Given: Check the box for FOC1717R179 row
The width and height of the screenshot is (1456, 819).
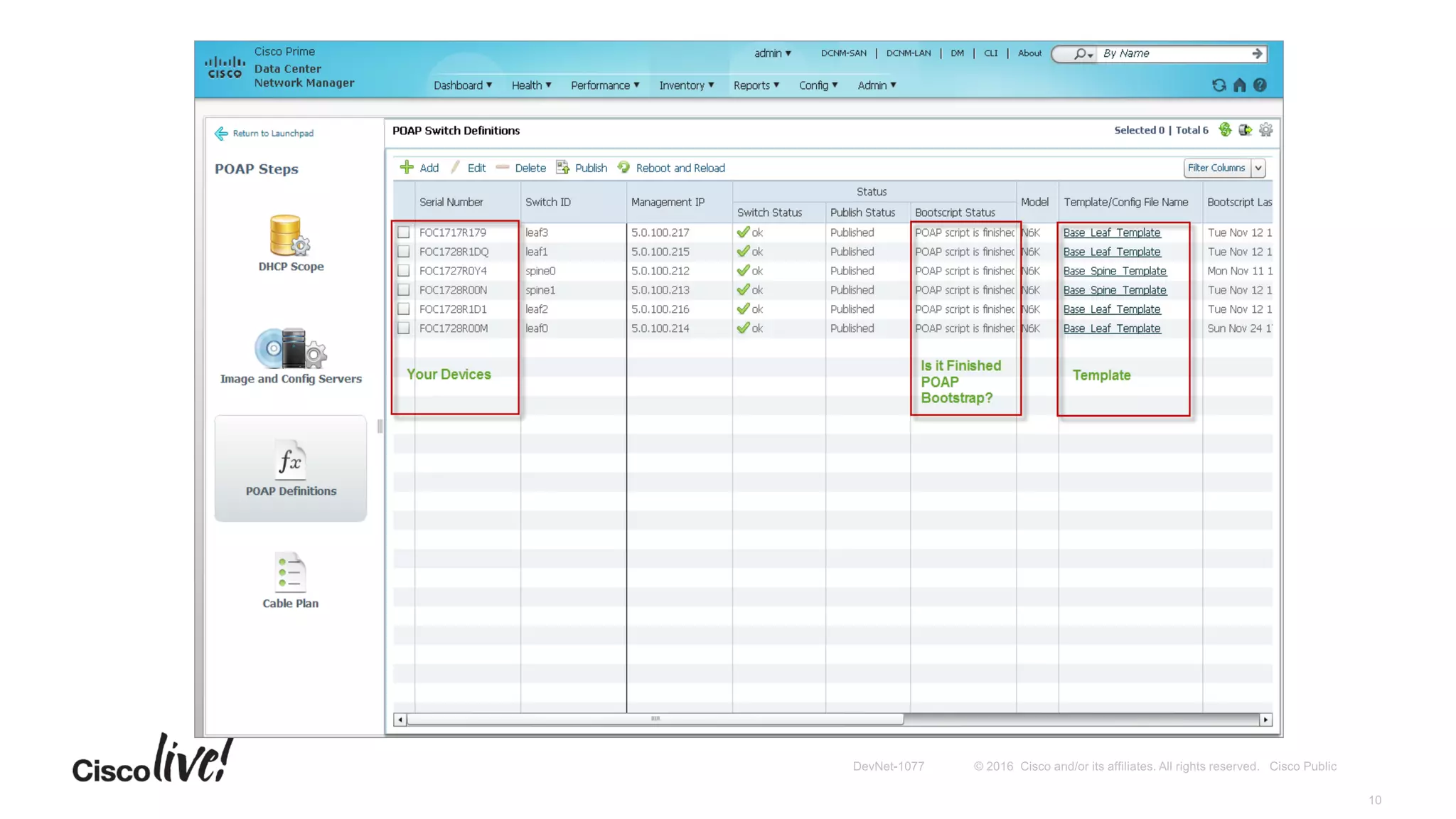Looking at the screenshot, I should pos(404,232).
